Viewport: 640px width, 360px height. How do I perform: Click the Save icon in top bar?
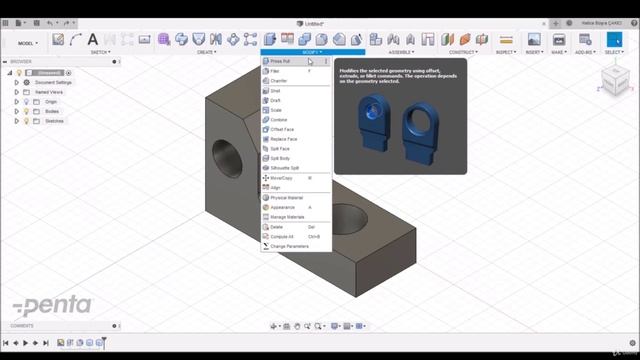(x=36, y=23)
